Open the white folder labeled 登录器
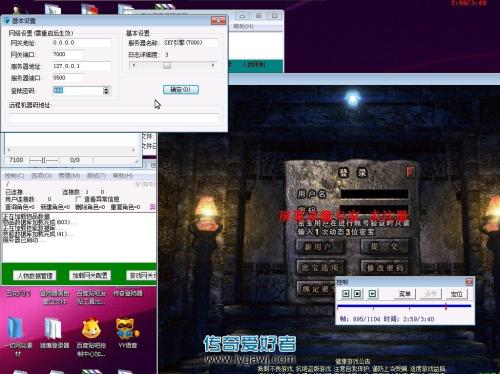The width and height of the screenshot is (500, 374). (54, 332)
